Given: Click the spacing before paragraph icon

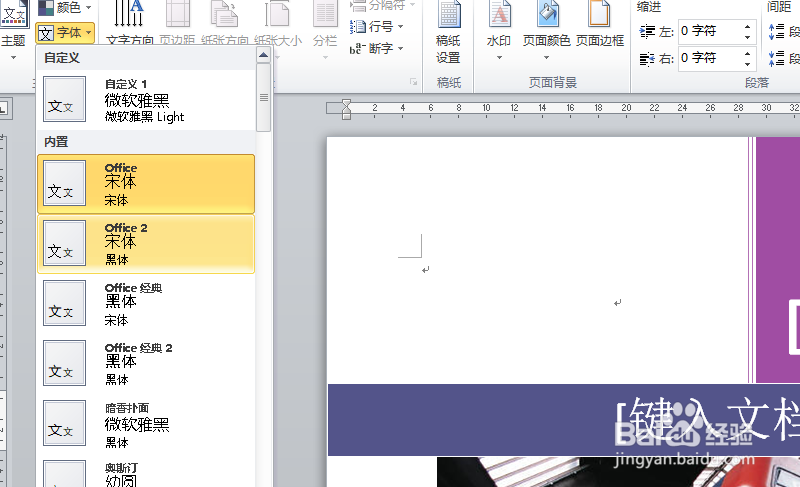Looking at the screenshot, I should pos(777,32).
